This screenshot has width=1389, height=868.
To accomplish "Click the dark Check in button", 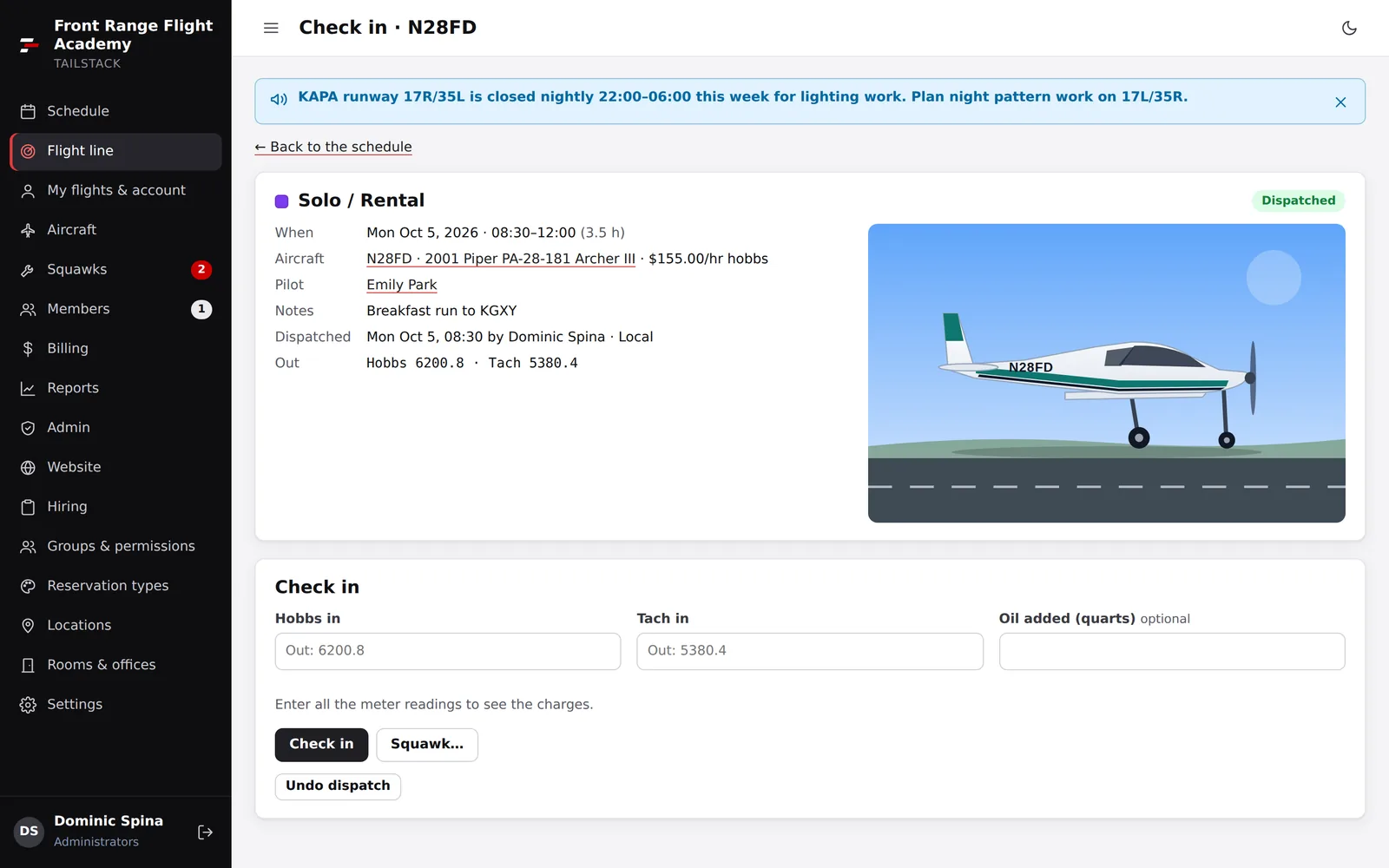I will click(321, 745).
